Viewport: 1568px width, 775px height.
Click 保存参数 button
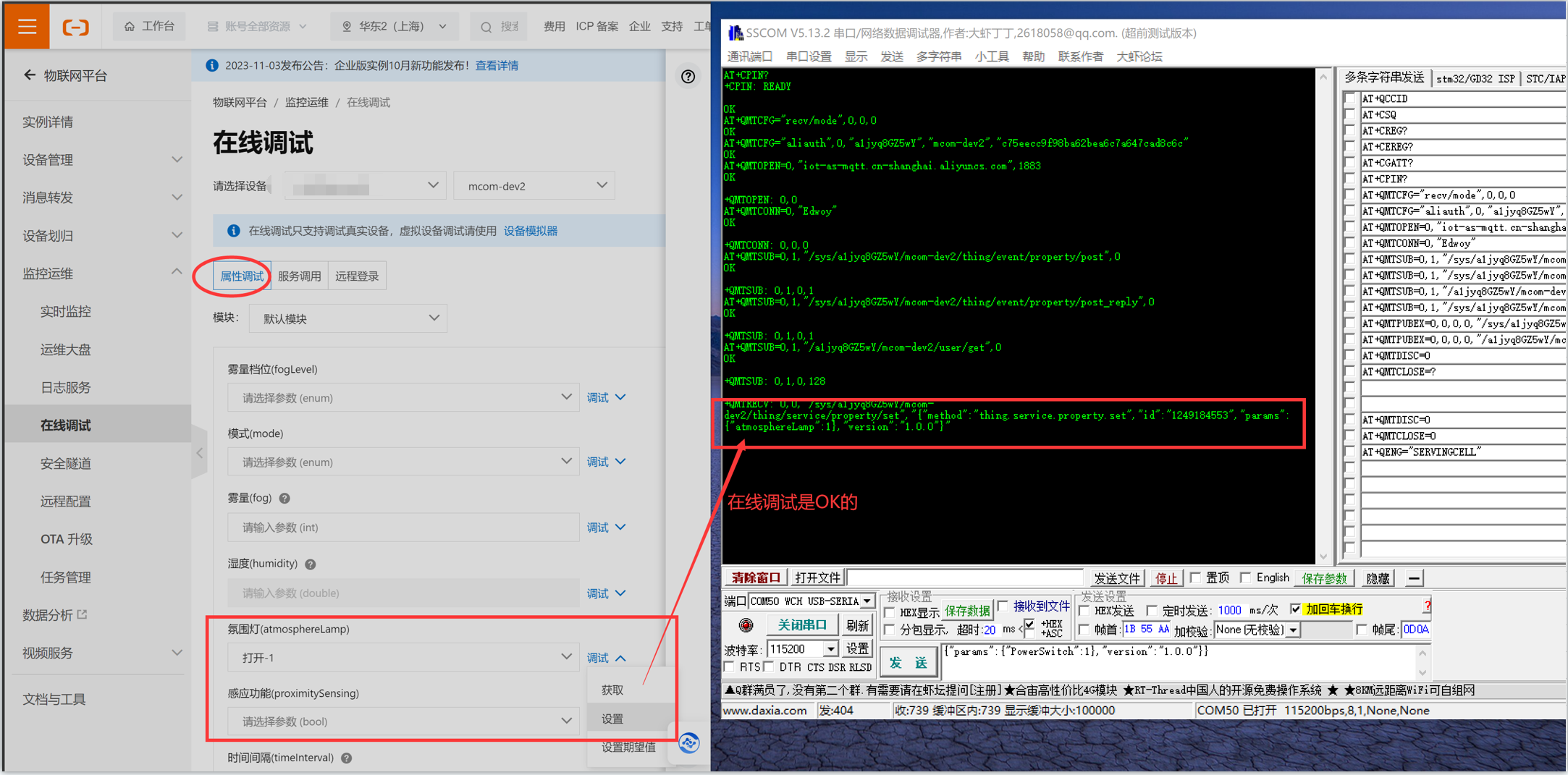[1324, 577]
